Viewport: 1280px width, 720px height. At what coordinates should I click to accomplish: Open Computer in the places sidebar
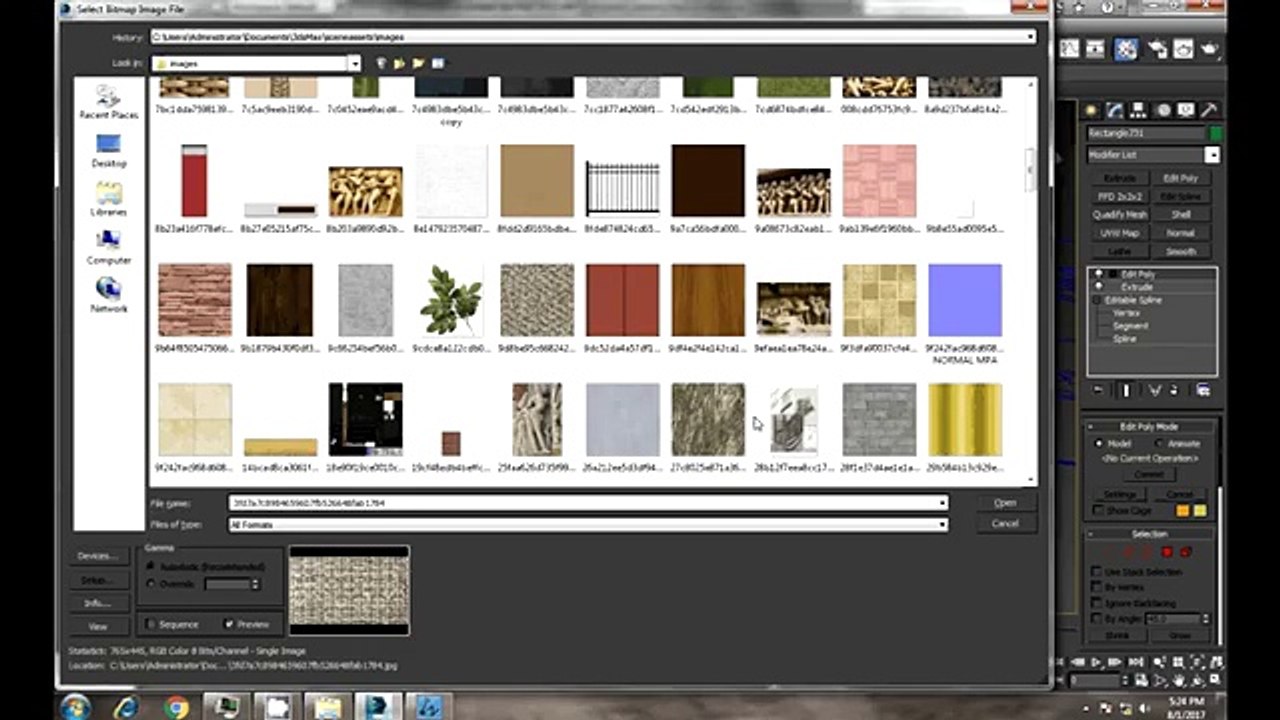tap(109, 248)
